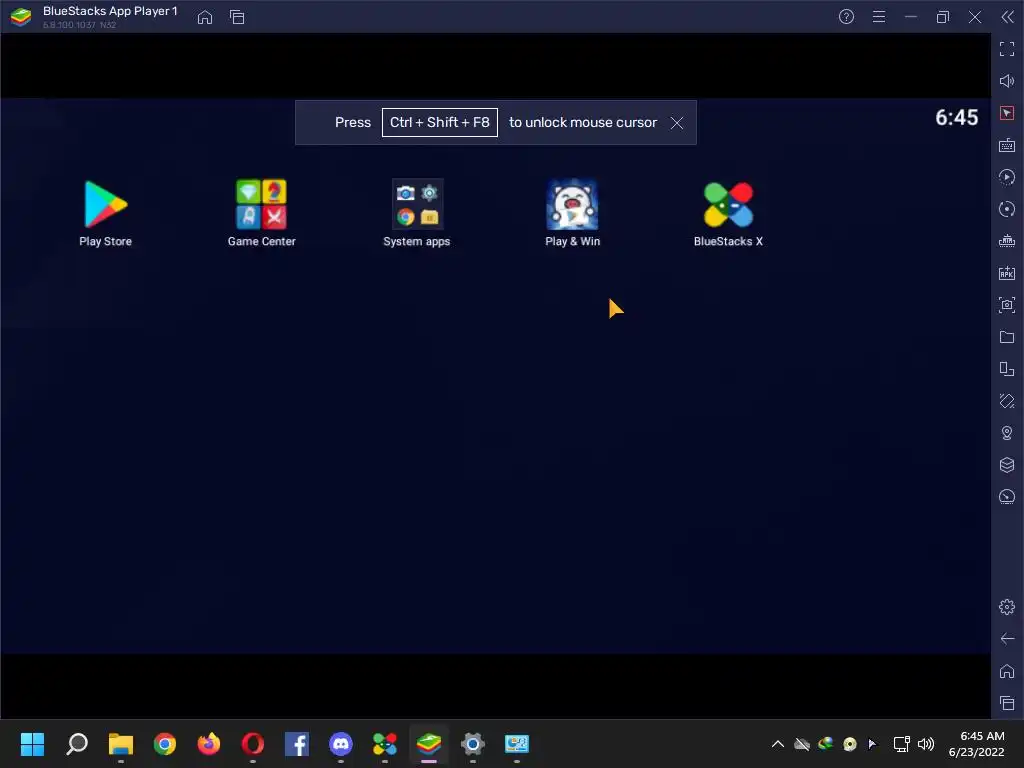Open Google Chrome from the taskbar
This screenshot has width=1024, height=768.
pos(165,744)
